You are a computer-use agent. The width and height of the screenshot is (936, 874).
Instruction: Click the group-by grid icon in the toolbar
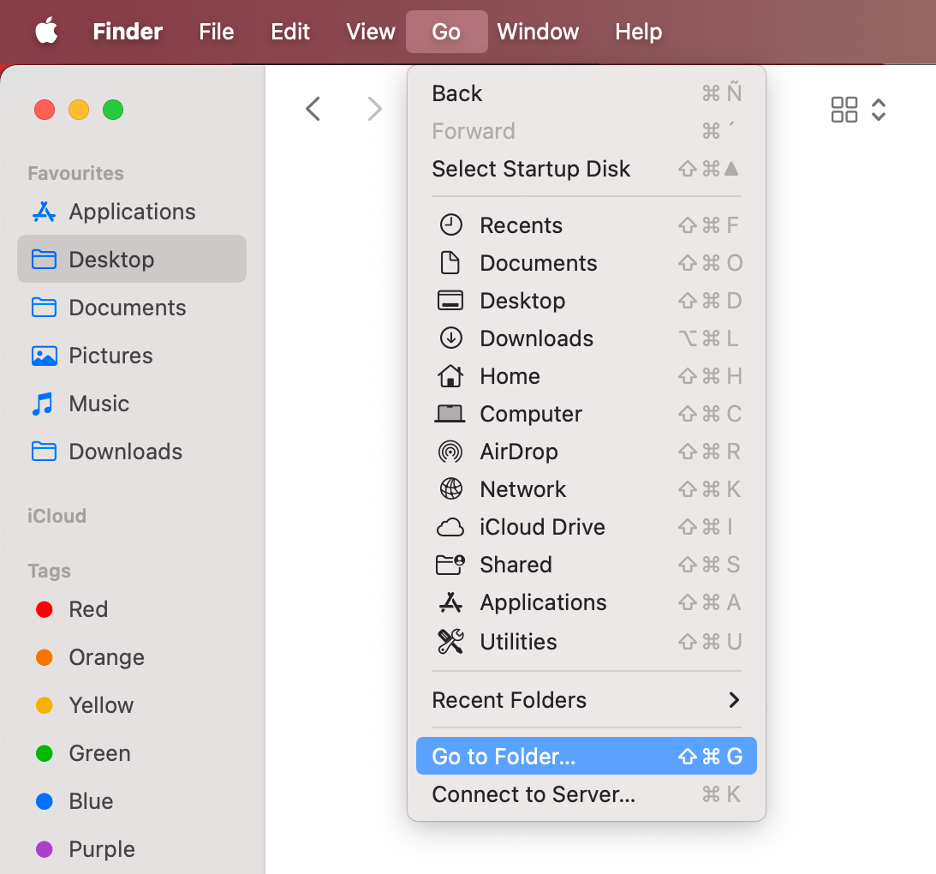click(x=844, y=110)
